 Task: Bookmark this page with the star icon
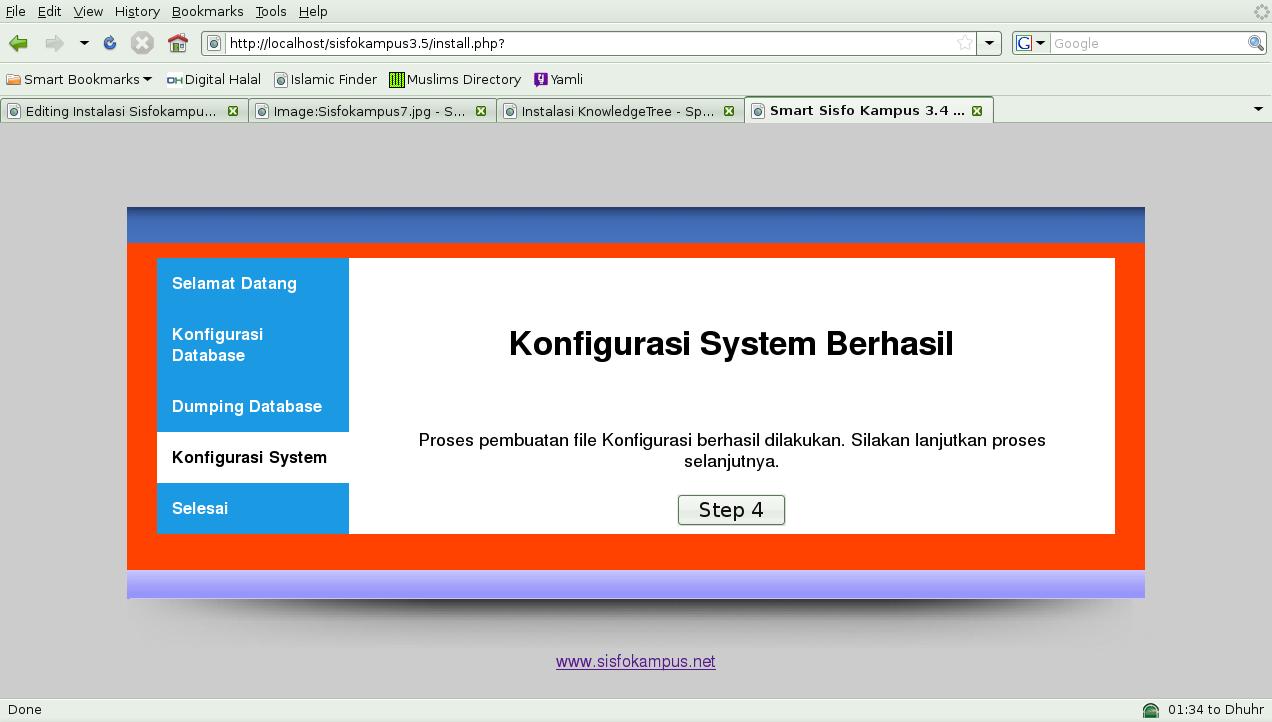point(964,43)
